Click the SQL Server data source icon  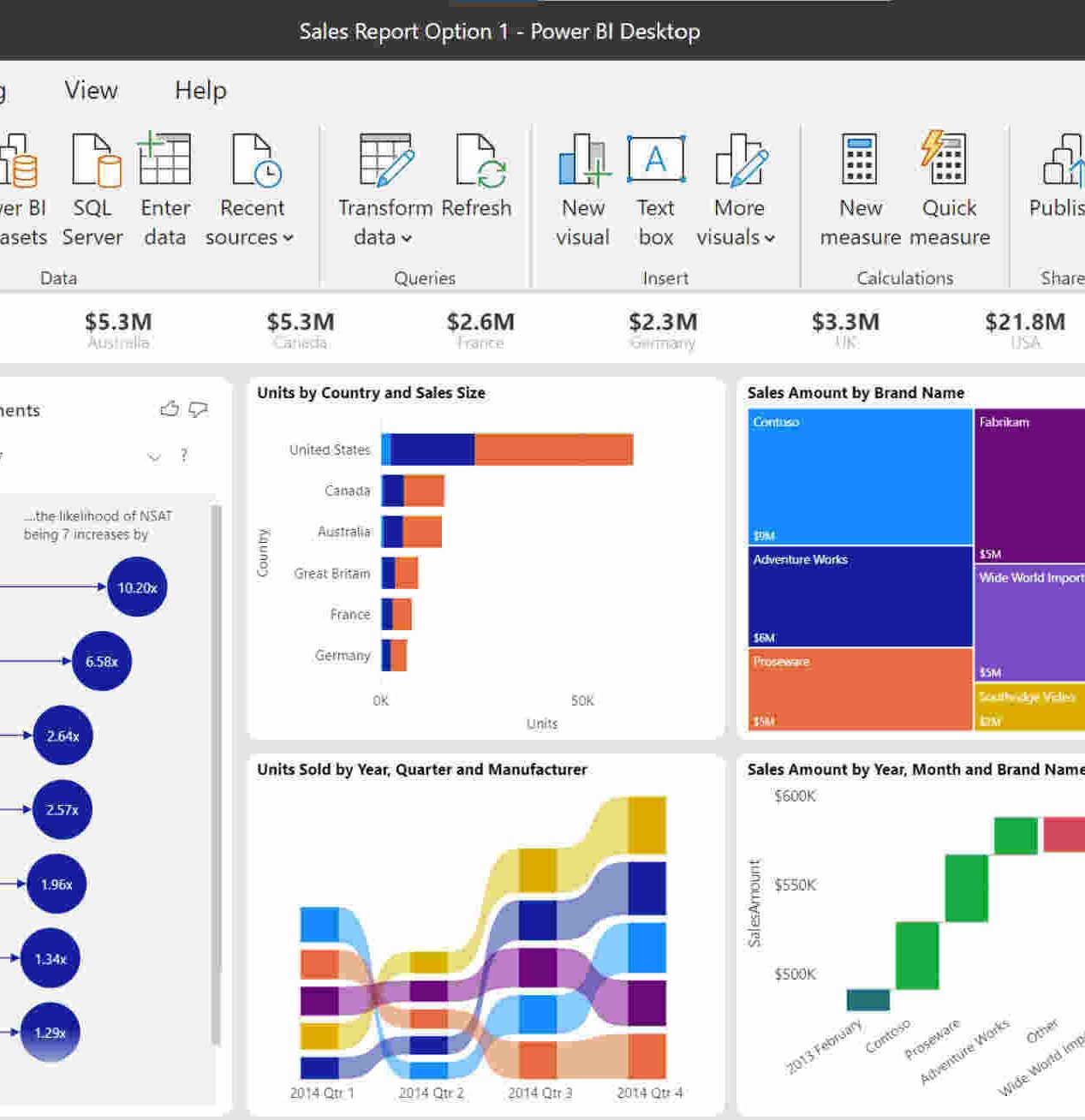pos(93,161)
